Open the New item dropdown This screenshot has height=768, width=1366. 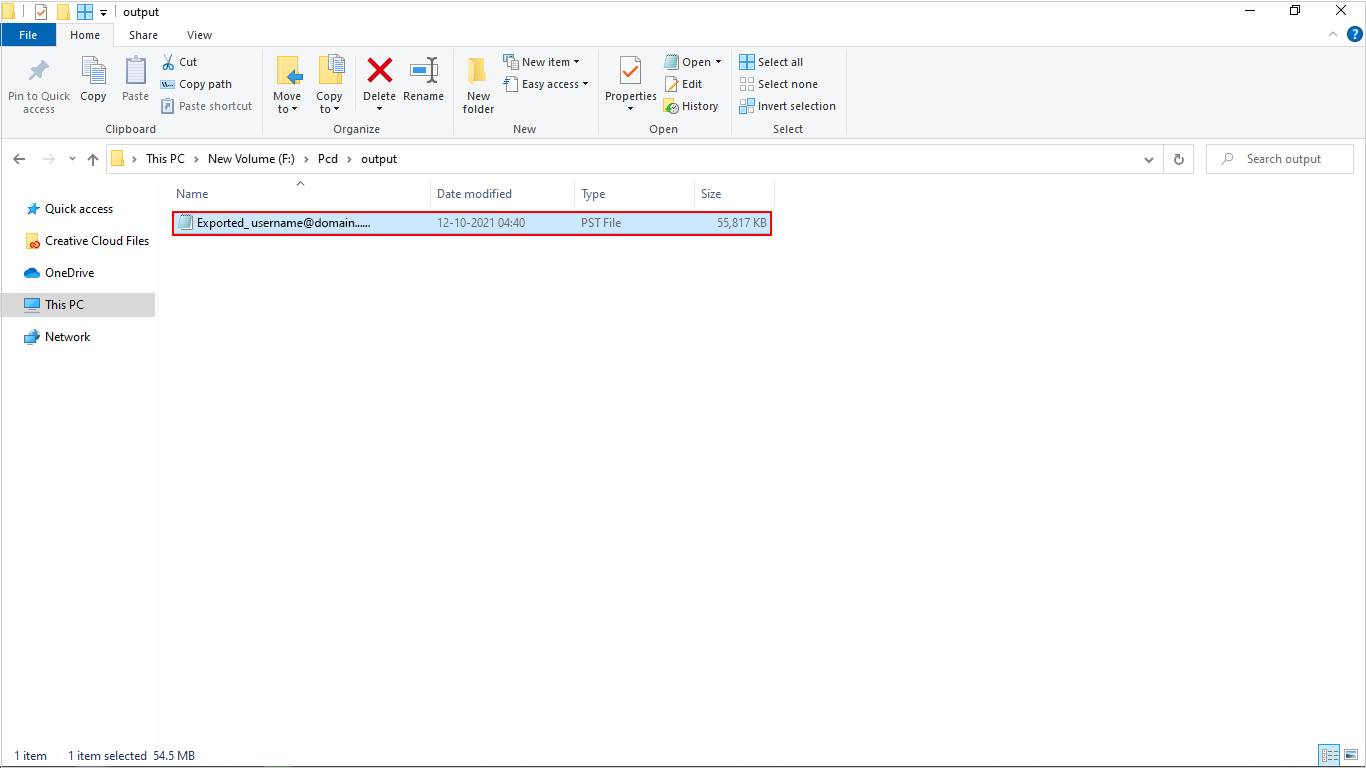pyautogui.click(x=541, y=62)
